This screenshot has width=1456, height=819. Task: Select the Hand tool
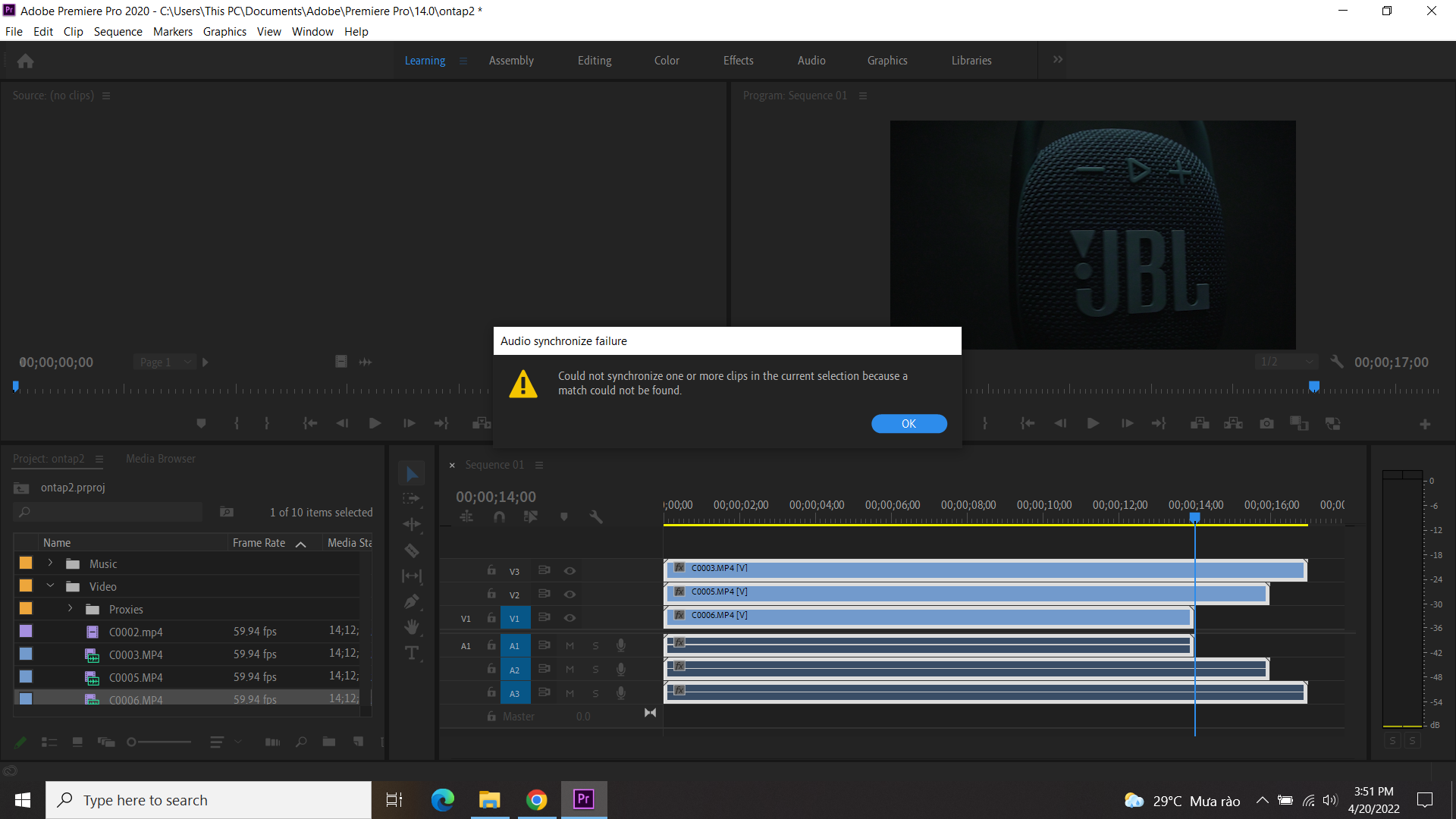[412, 627]
